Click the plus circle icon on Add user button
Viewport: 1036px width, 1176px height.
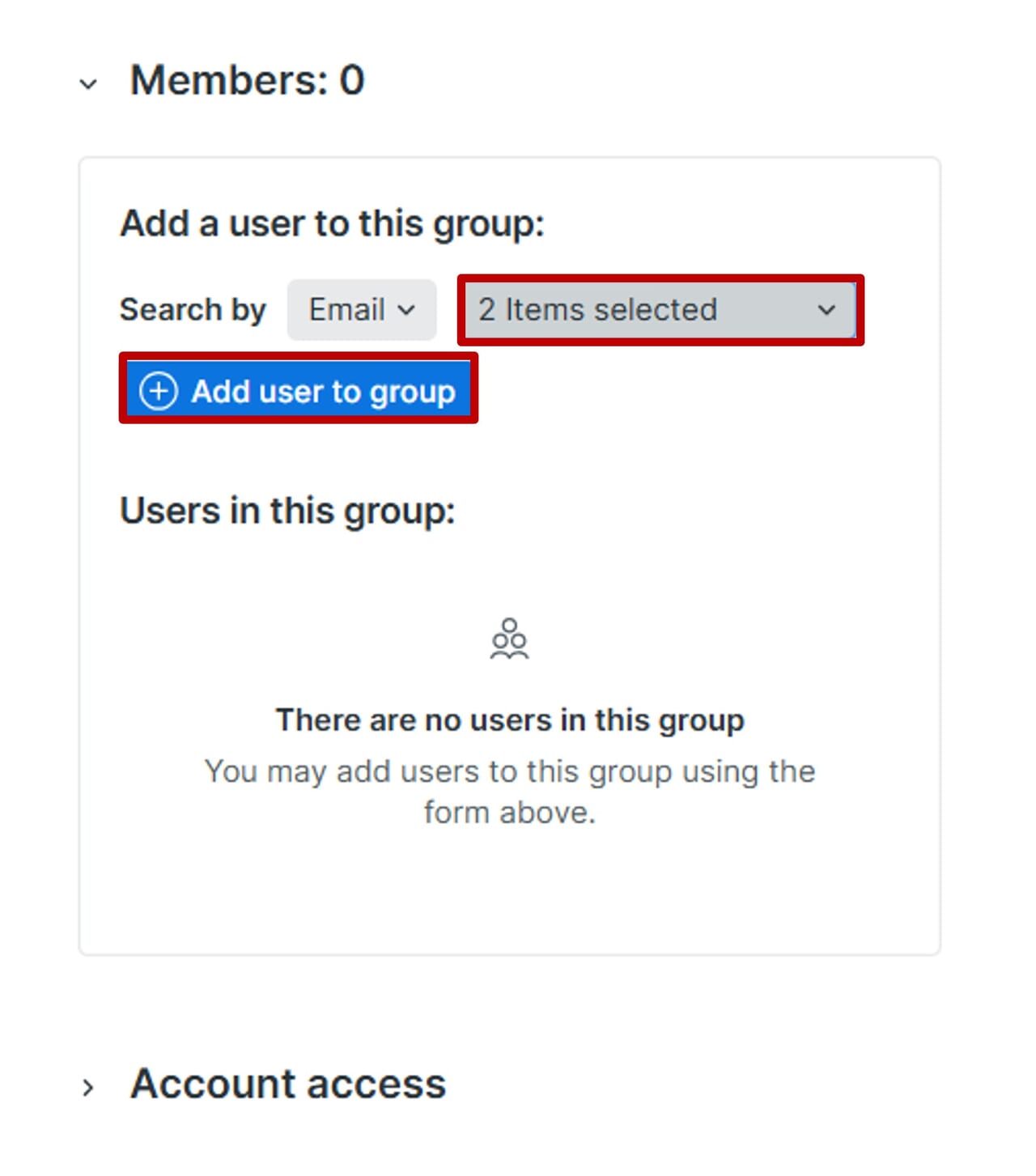(159, 392)
